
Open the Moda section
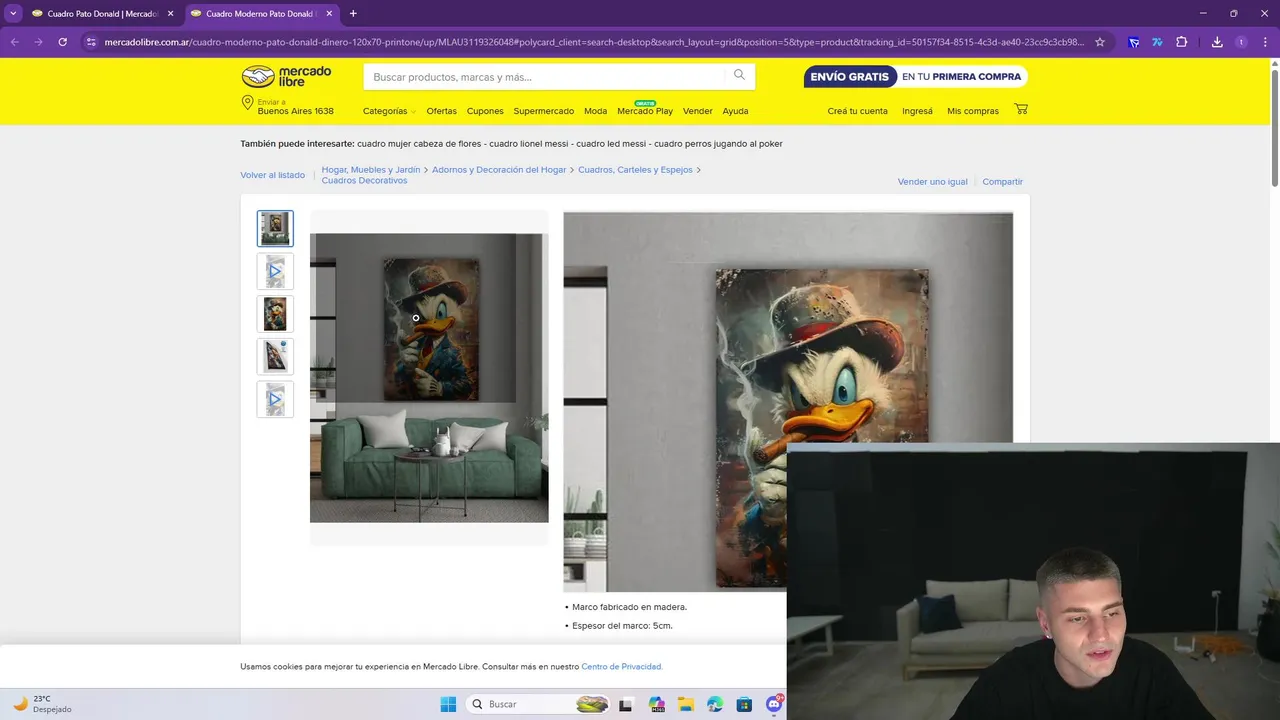595,111
